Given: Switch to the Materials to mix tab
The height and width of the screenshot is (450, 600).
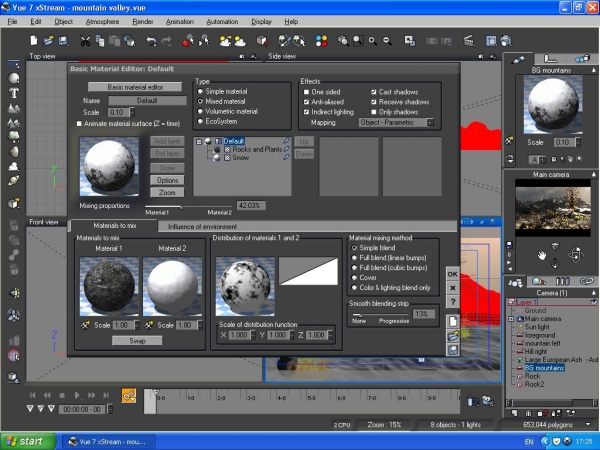Looking at the screenshot, I should pyautogui.click(x=114, y=225).
